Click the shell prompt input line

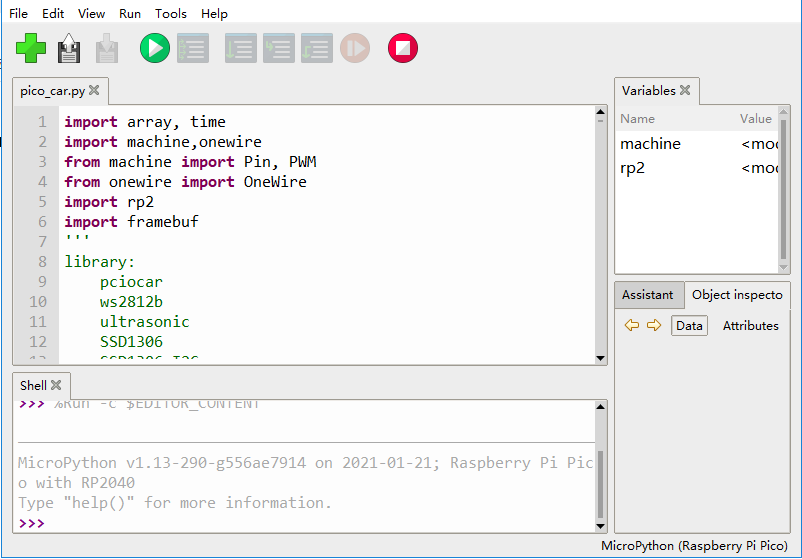tap(306, 523)
